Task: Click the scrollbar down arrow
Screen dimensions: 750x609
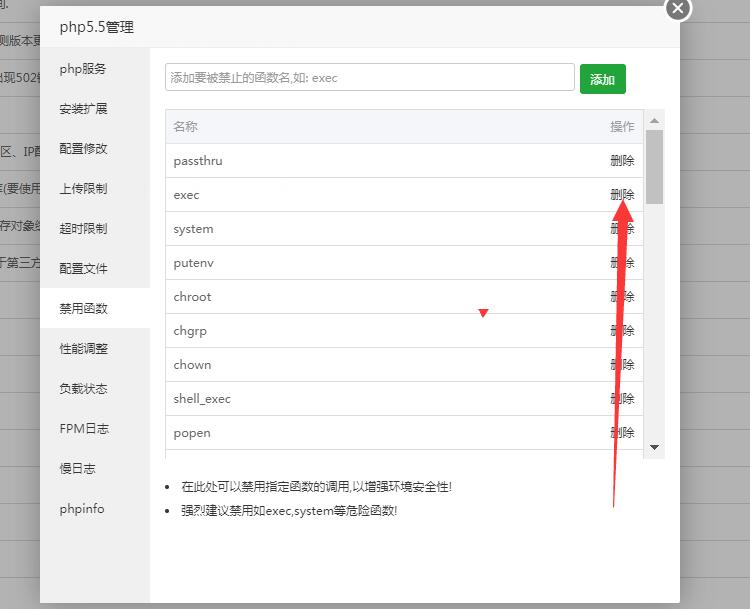Action: pos(655,448)
